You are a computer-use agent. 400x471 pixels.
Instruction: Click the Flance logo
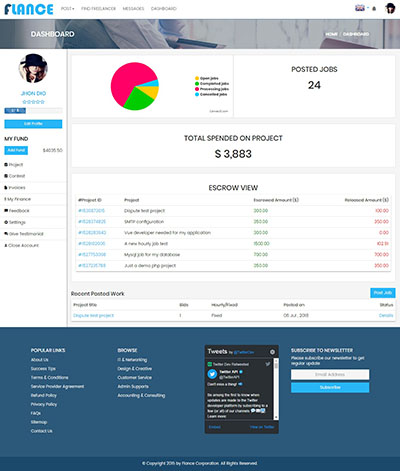click(x=29, y=9)
